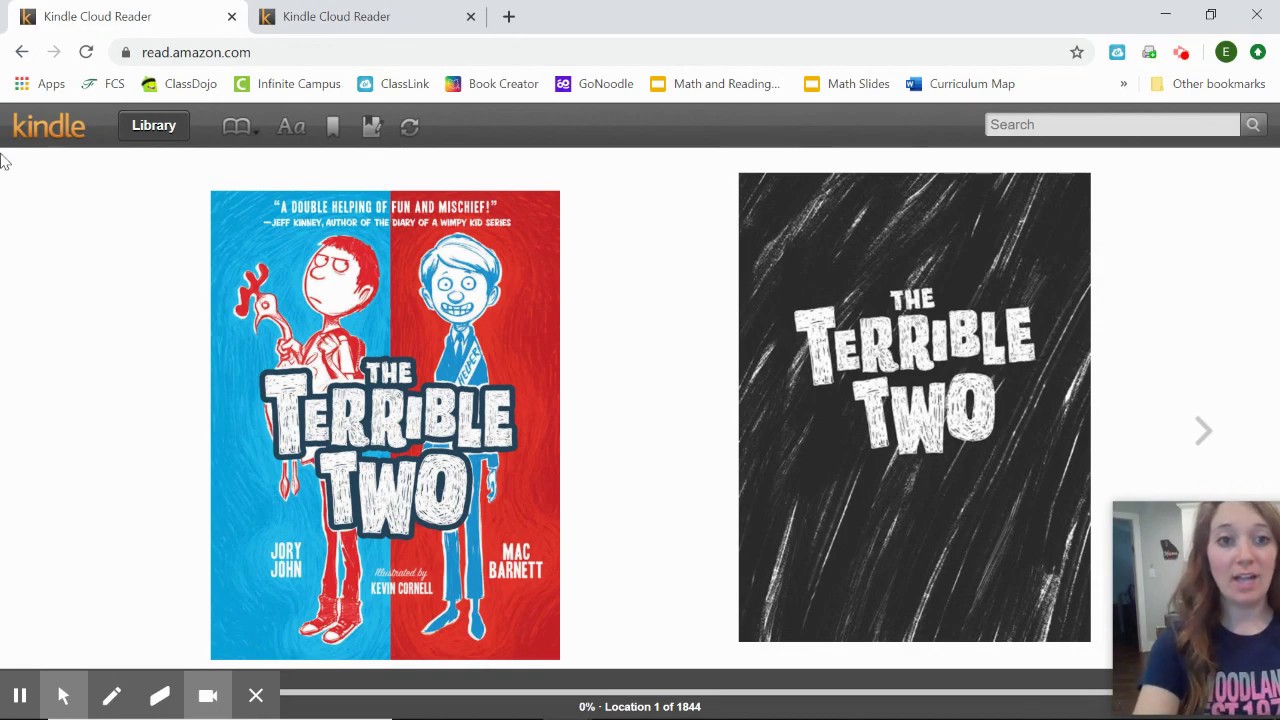1280x720 pixels.
Task: View site information lock icon
Action: [125, 52]
